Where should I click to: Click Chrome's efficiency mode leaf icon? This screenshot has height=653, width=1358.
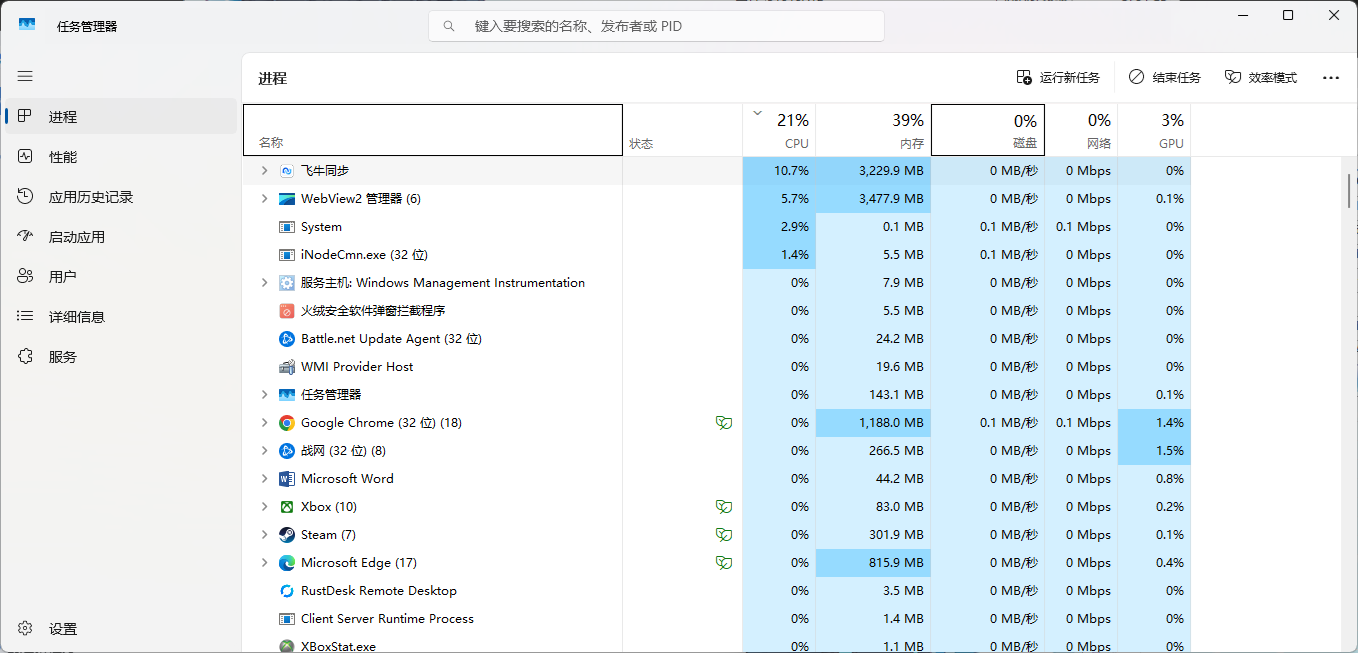click(x=723, y=423)
